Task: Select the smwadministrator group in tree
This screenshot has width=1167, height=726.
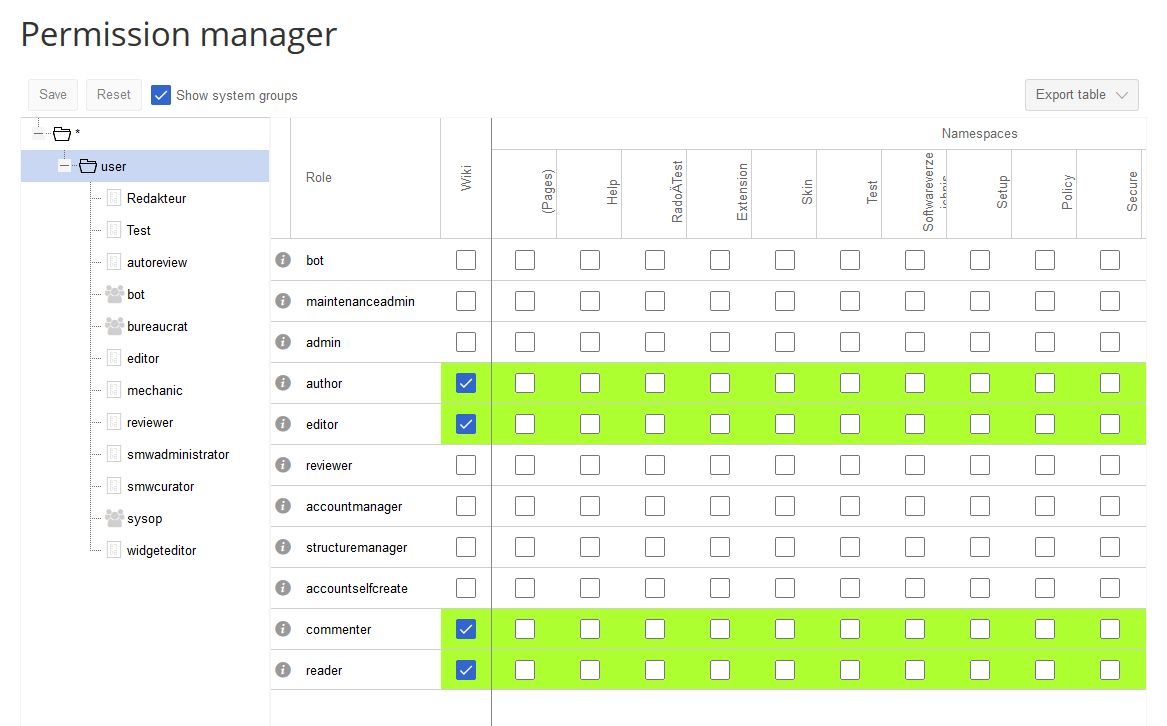Action: [x=177, y=454]
